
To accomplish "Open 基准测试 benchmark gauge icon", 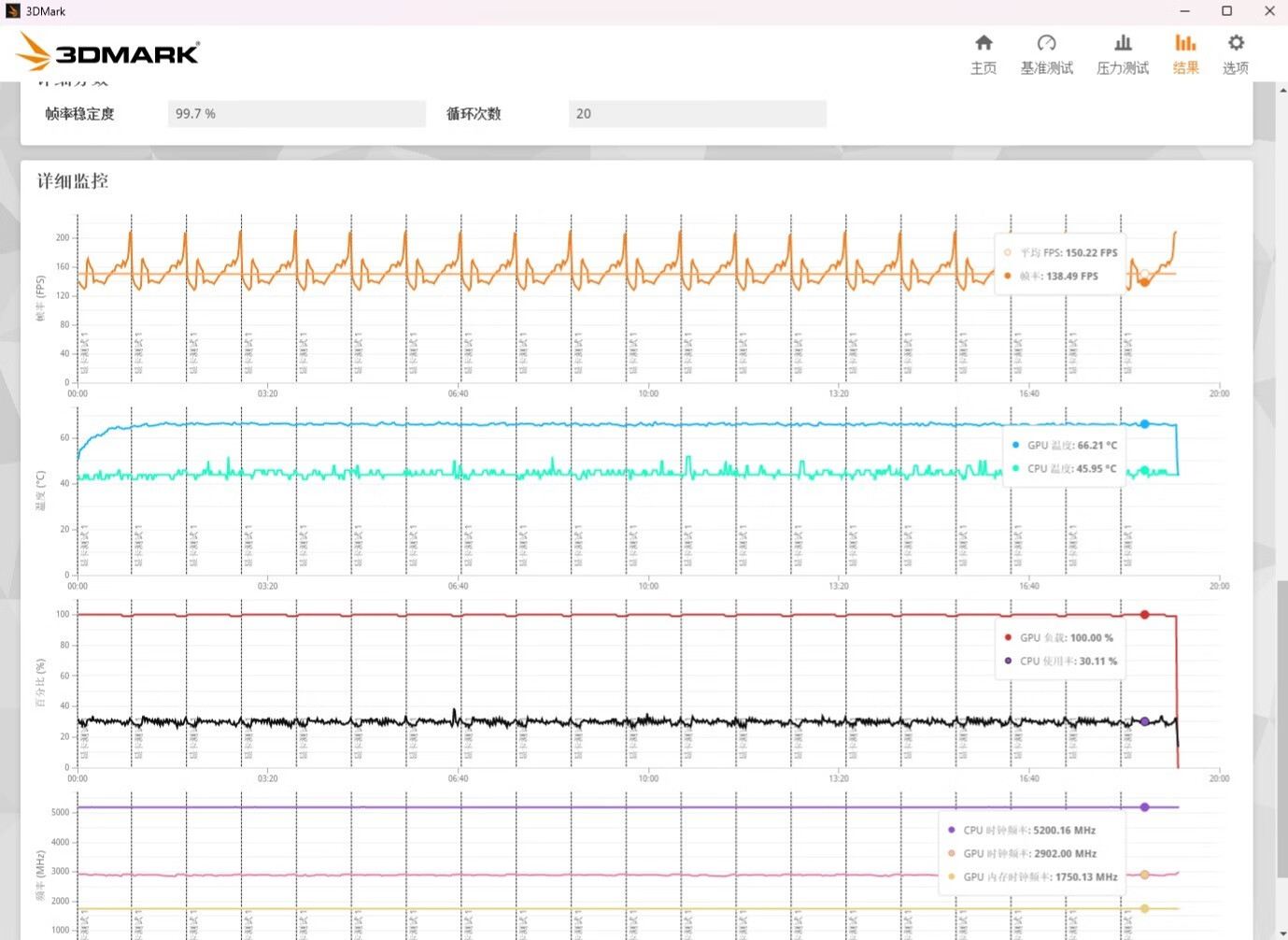I will click(1046, 43).
